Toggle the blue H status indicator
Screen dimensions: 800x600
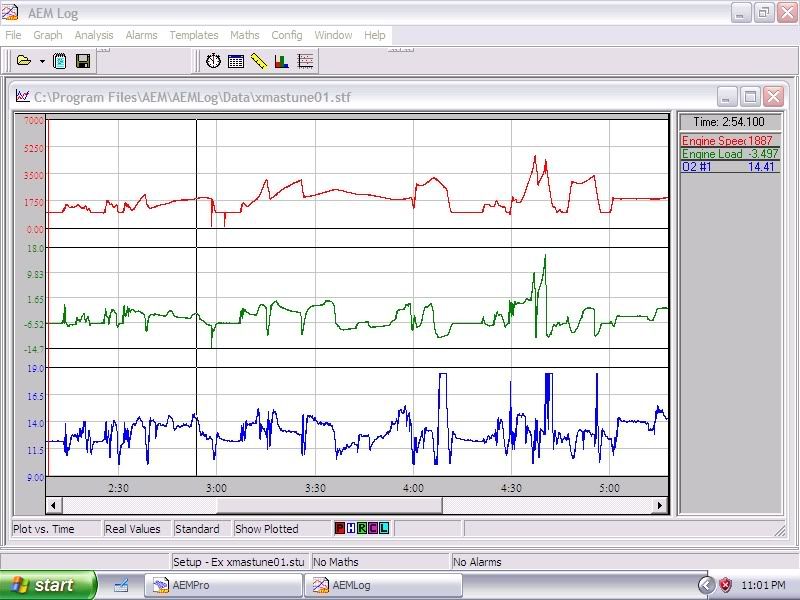point(351,528)
